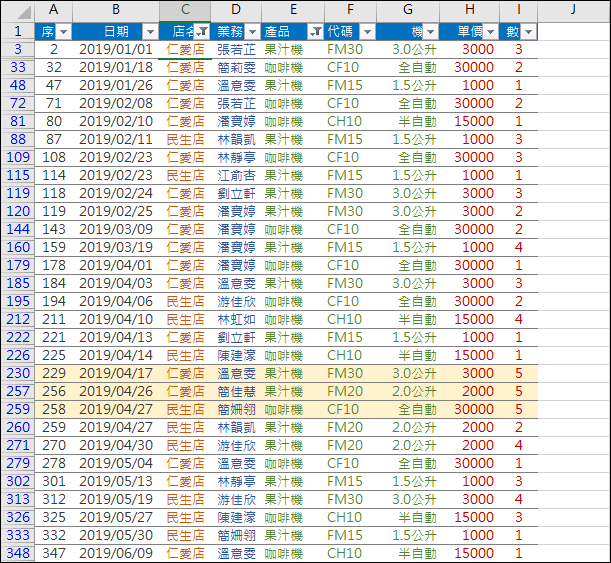Click date cell 2019/06/09

(x=116, y=553)
